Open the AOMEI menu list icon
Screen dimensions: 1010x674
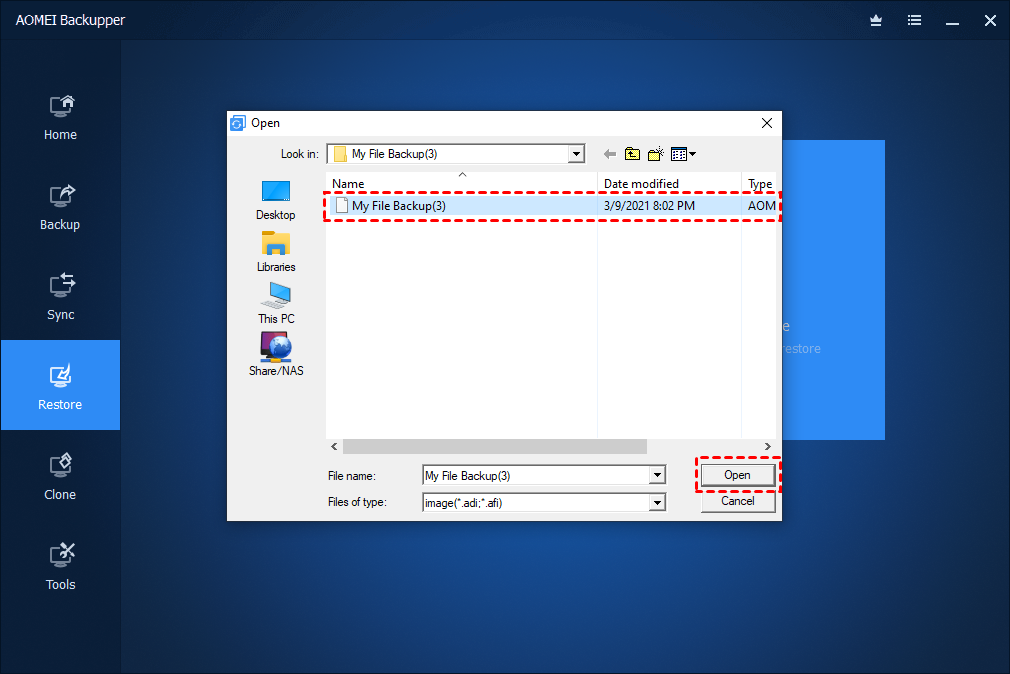(x=914, y=21)
